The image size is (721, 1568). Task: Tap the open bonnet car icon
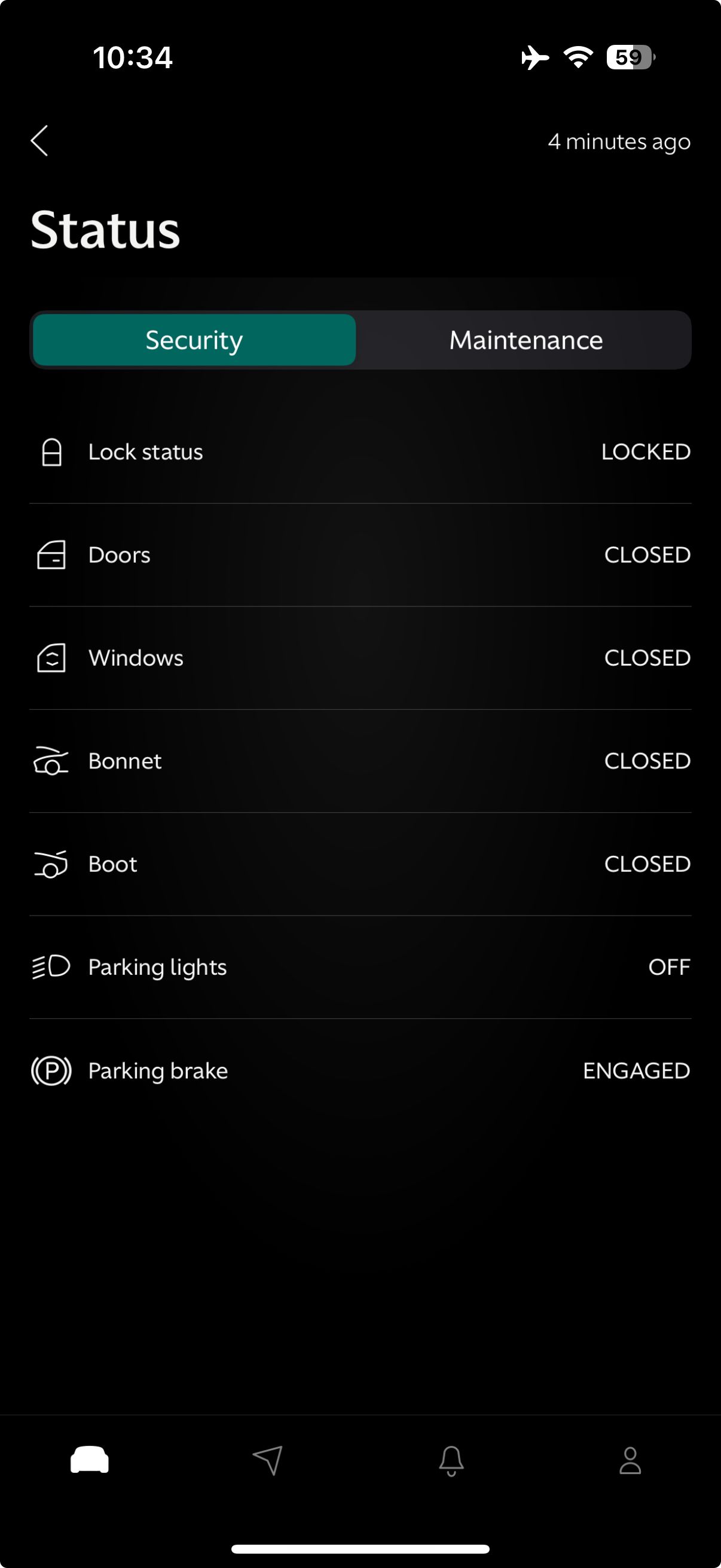(50, 761)
